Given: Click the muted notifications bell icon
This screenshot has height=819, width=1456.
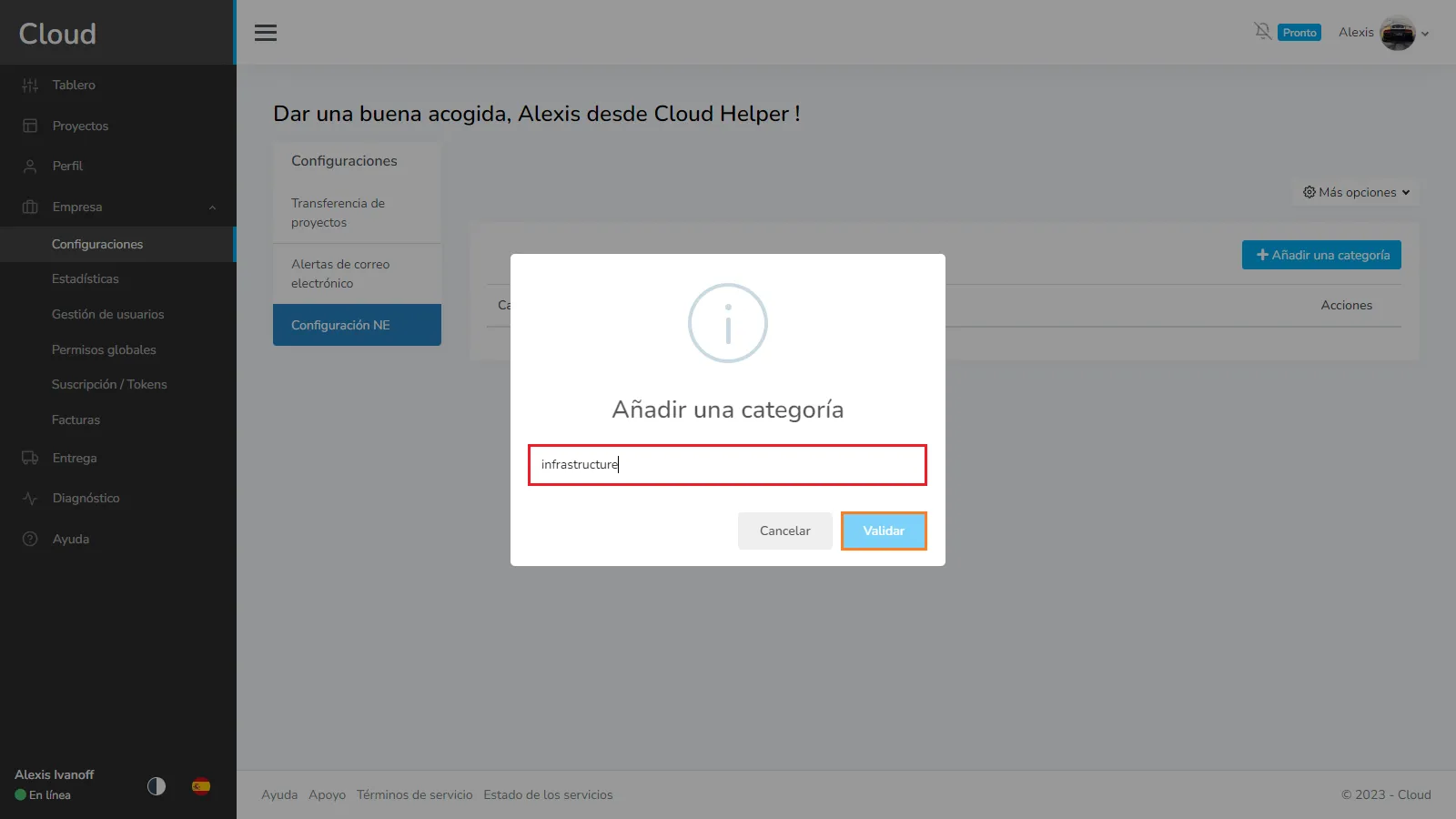Looking at the screenshot, I should click(1262, 32).
